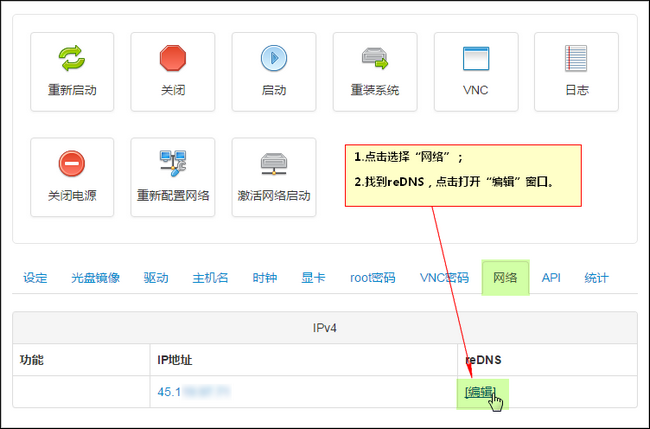Switch to the 显卡 video card tab
Image resolution: width=650 pixels, height=429 pixels.
[313, 278]
